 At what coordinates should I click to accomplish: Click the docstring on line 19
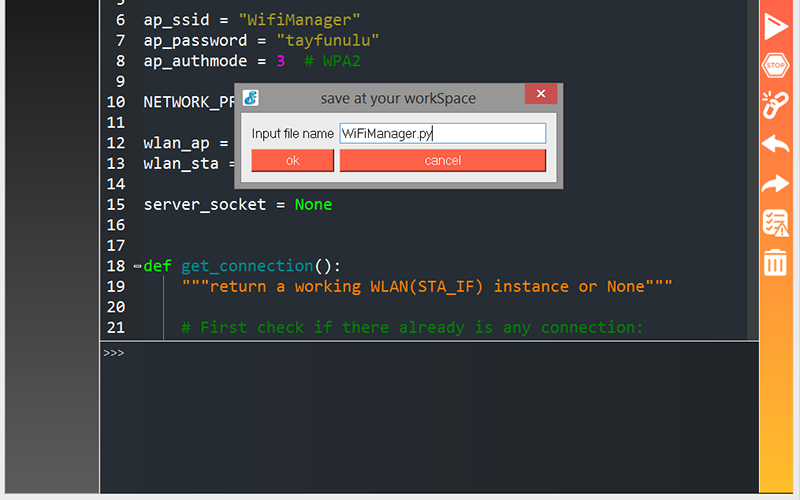click(x=426, y=287)
